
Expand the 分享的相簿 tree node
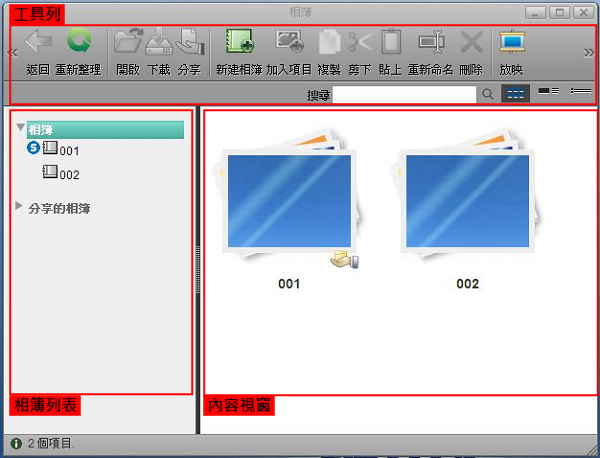point(21,207)
